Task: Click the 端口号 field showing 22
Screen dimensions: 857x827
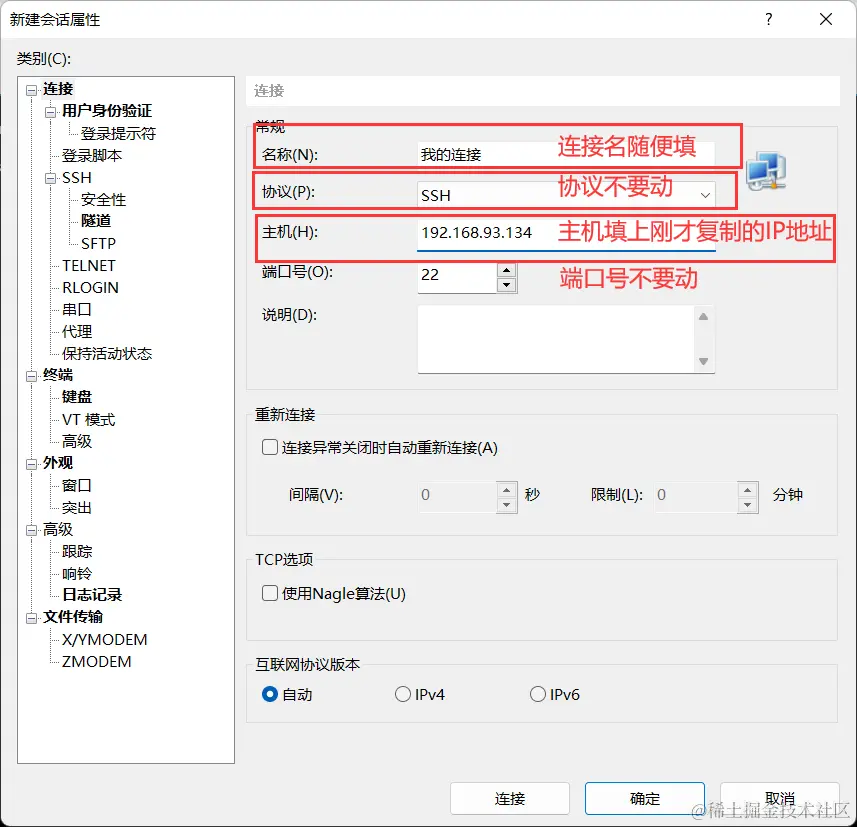Action: point(457,278)
